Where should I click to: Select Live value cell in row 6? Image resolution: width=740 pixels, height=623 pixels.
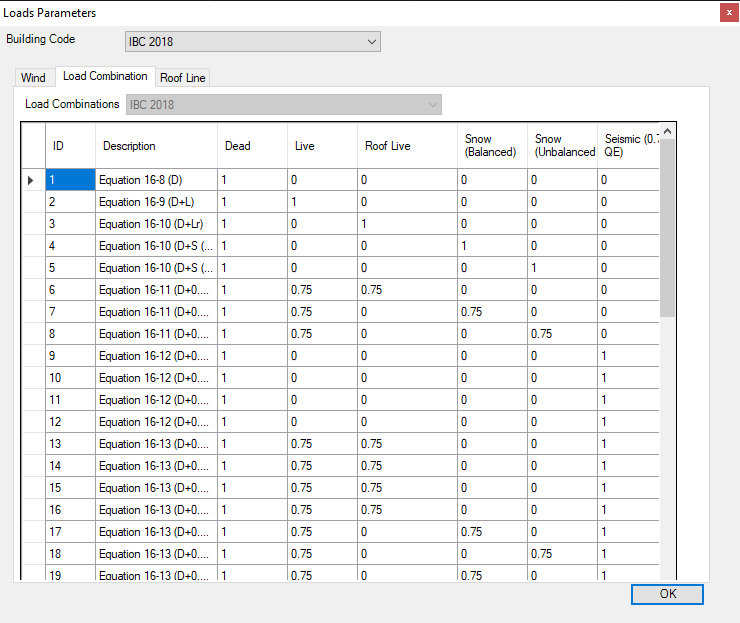[322, 290]
